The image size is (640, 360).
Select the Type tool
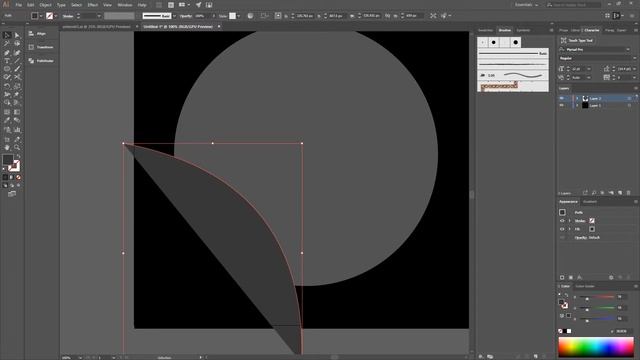tap(7, 61)
